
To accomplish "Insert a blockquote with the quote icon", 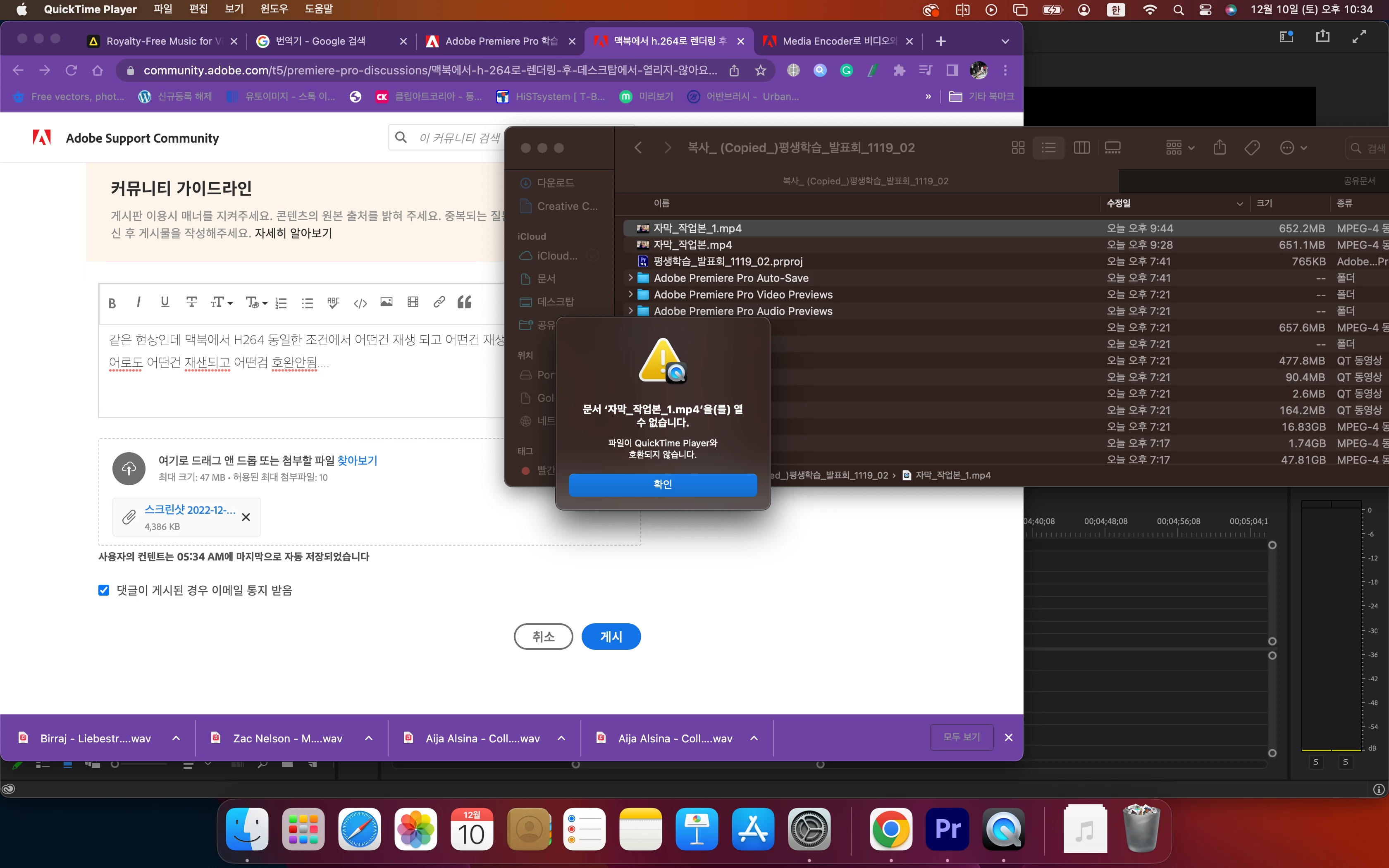I will point(464,303).
